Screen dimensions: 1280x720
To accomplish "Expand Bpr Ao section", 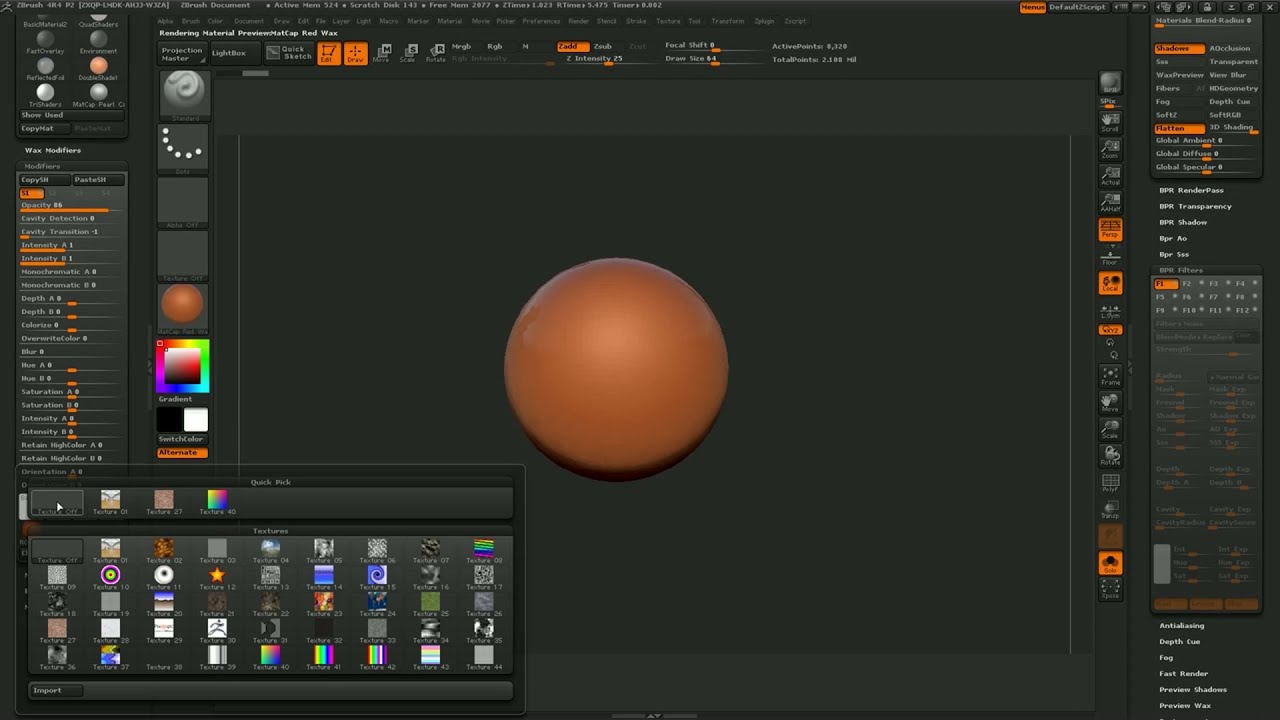I will click(1173, 238).
